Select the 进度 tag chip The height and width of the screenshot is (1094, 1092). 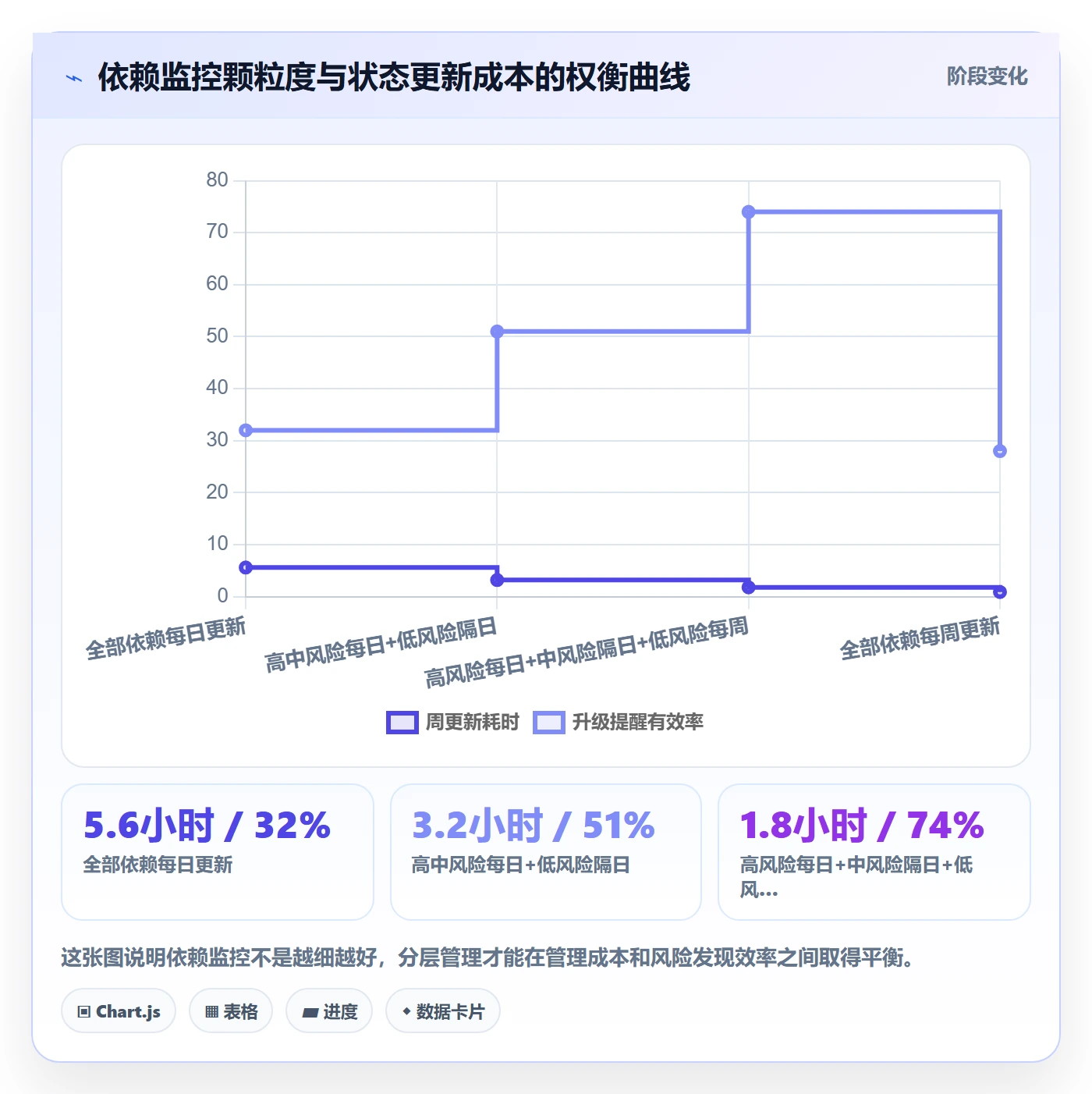point(329,1011)
